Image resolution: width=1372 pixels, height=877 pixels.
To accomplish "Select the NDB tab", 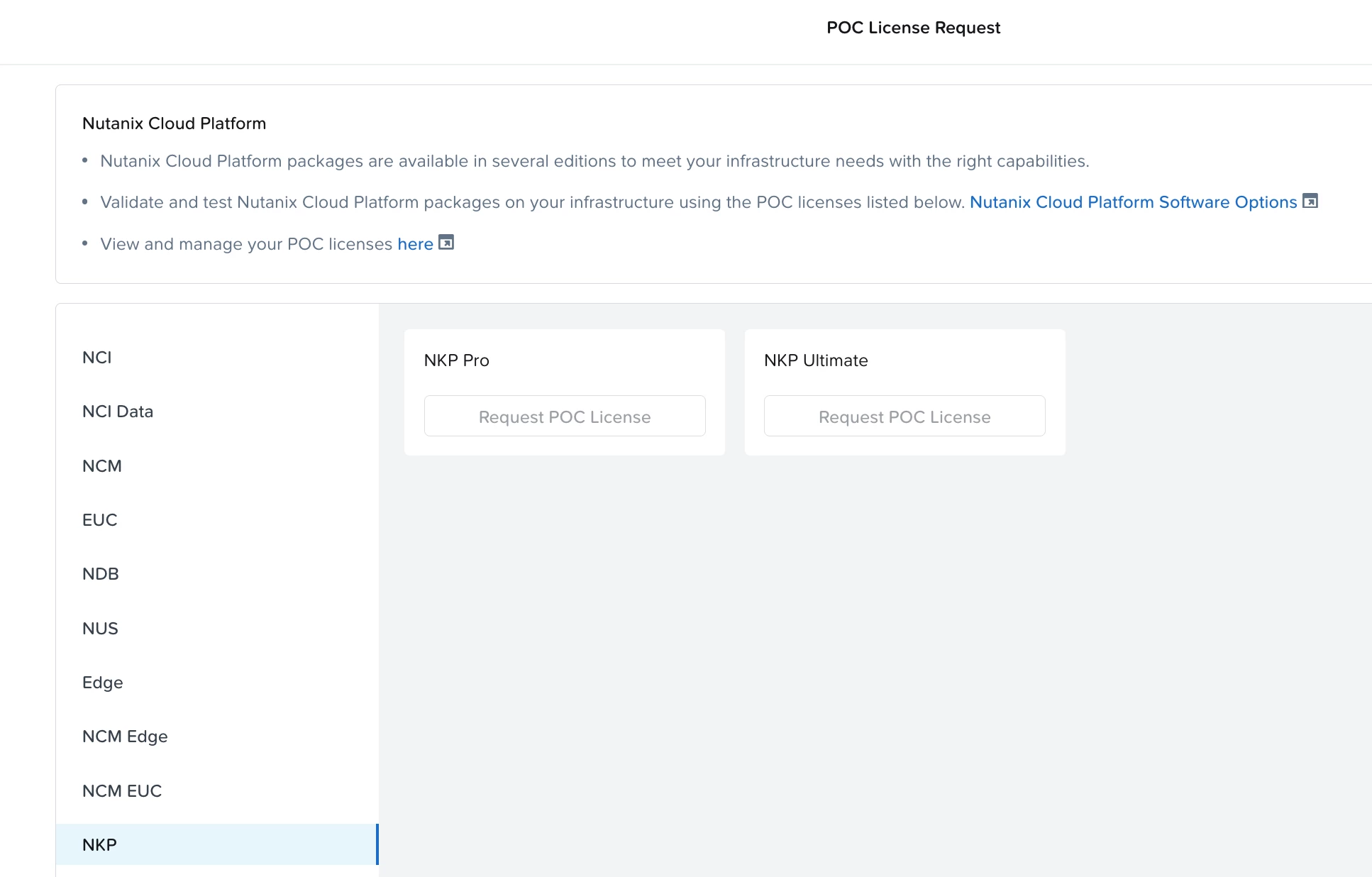I will (x=217, y=574).
